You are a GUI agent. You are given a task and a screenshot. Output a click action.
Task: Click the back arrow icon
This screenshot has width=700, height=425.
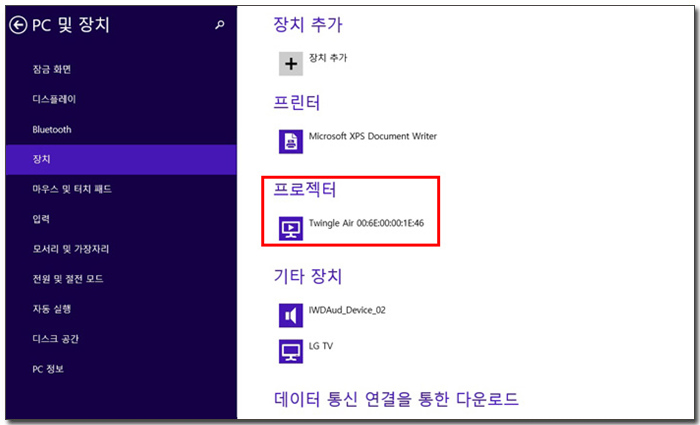[17, 26]
